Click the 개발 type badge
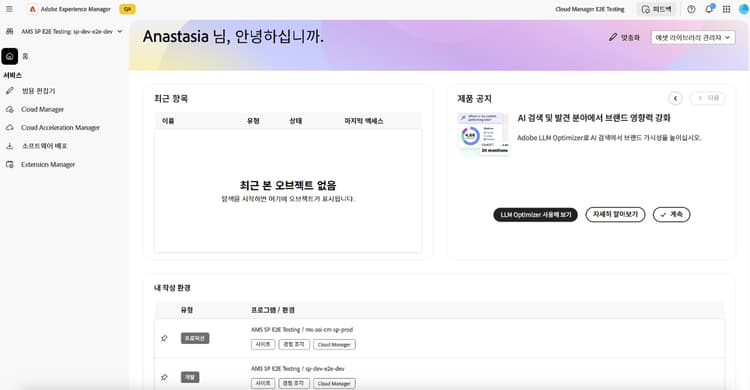This screenshot has height=390, width=750. tap(190, 378)
